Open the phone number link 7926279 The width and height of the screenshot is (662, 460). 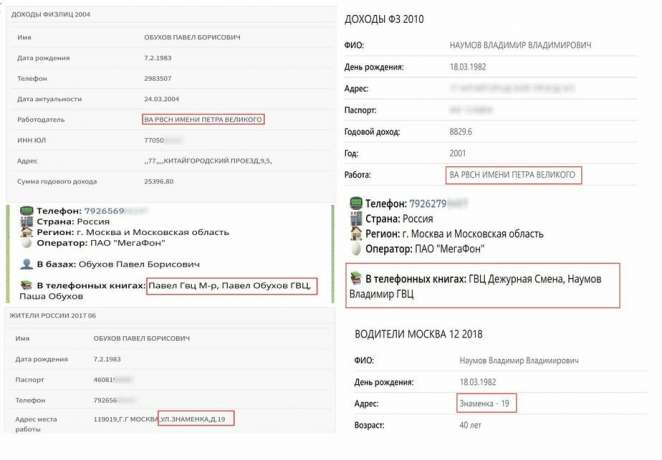428,204
